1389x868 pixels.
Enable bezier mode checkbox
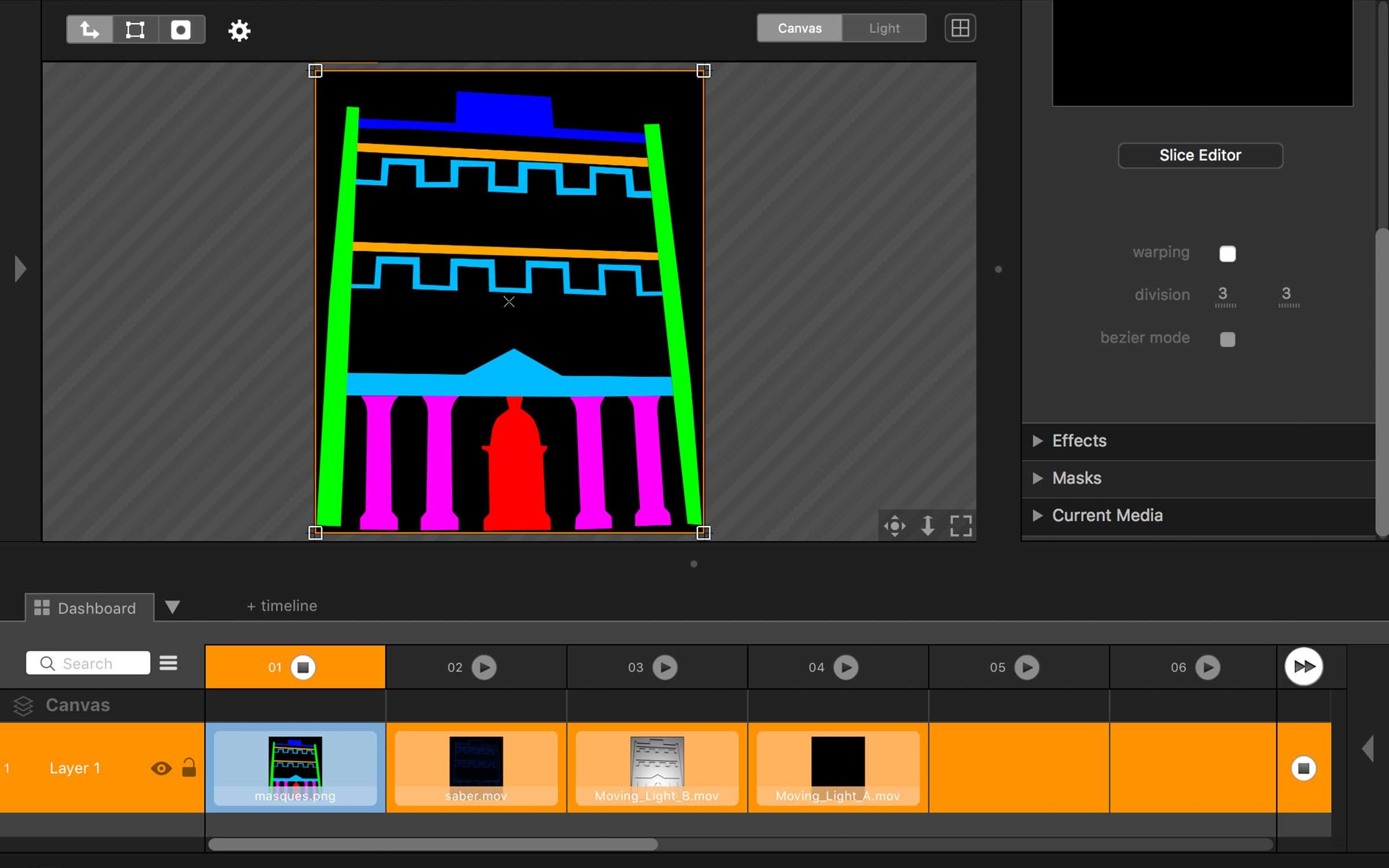(1228, 338)
